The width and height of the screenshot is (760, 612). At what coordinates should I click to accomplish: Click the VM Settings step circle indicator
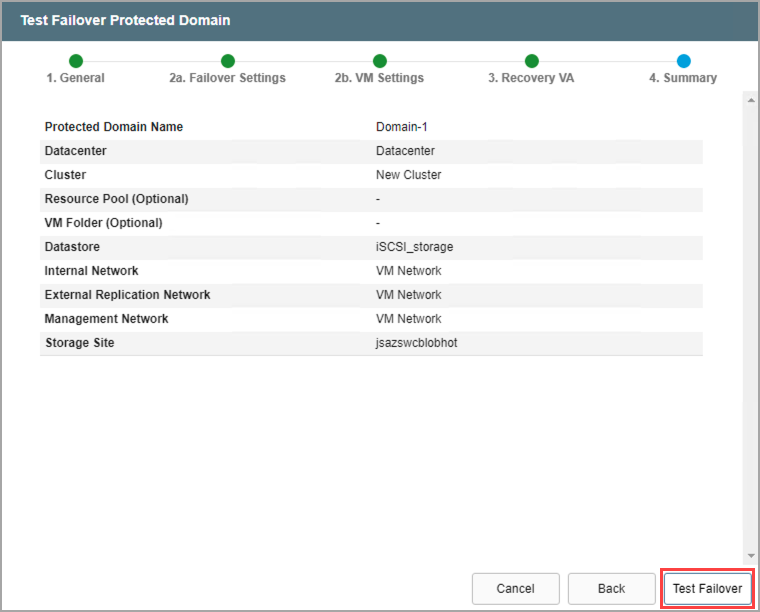point(380,61)
